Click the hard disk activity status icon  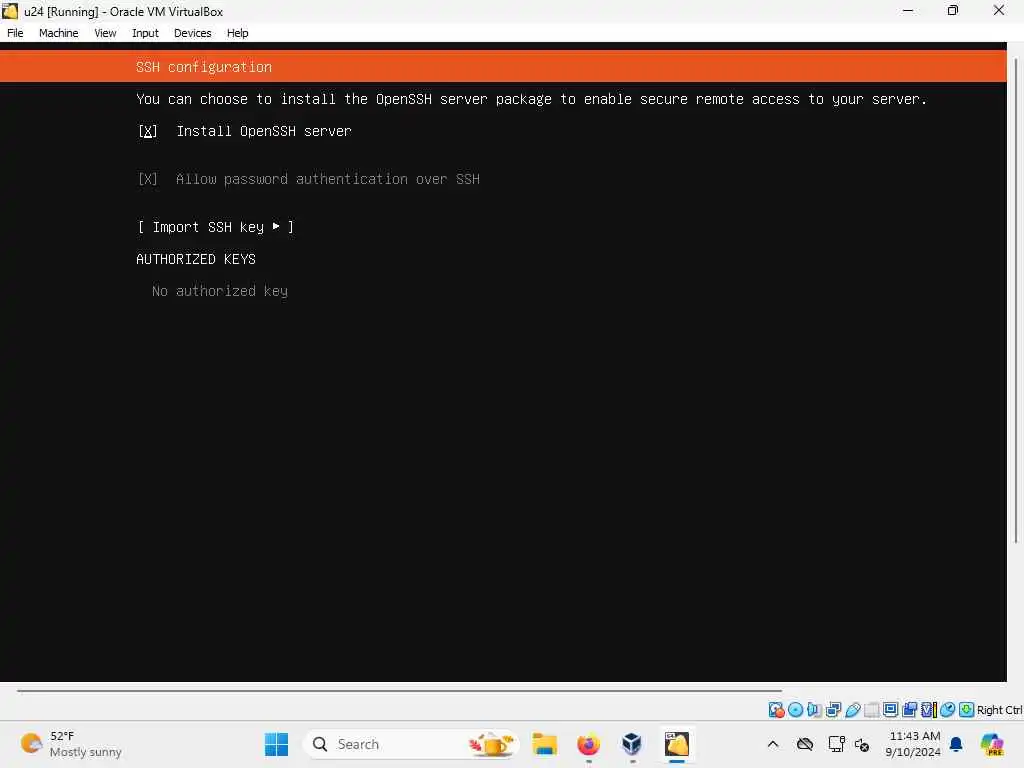776,710
